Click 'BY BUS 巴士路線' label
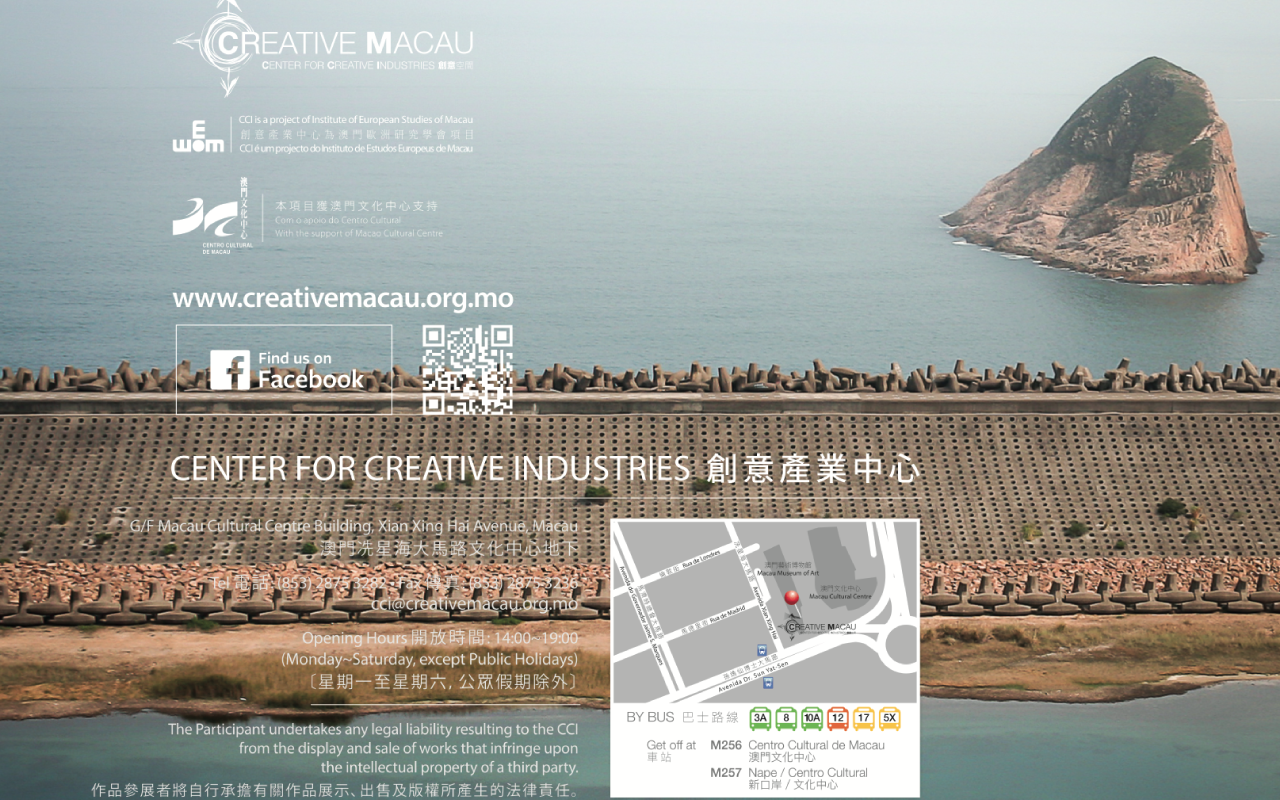The width and height of the screenshot is (1280, 800). [682, 718]
